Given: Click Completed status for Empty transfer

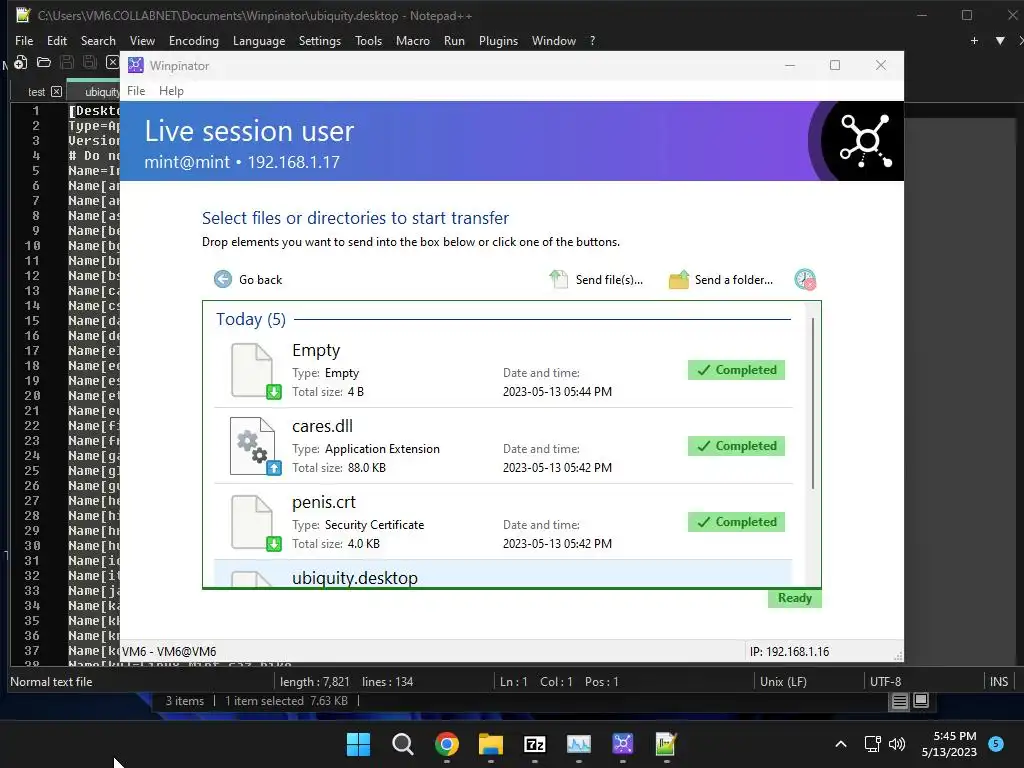Looking at the screenshot, I should pos(736,370).
